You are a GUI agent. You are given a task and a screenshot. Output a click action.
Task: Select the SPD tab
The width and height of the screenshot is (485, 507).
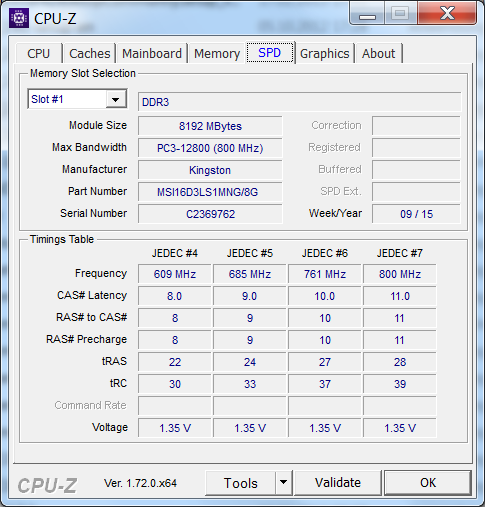coord(270,53)
